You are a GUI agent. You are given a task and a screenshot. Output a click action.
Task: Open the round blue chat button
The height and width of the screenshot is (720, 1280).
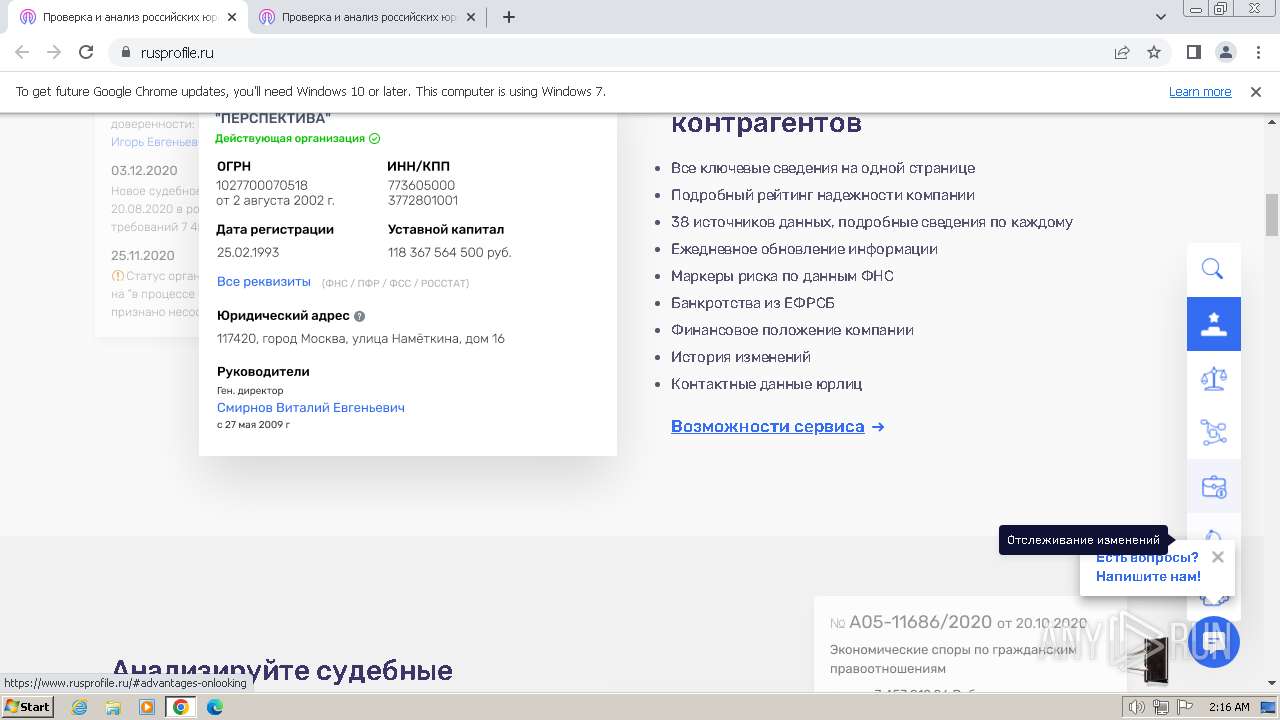pyautogui.click(x=1214, y=641)
